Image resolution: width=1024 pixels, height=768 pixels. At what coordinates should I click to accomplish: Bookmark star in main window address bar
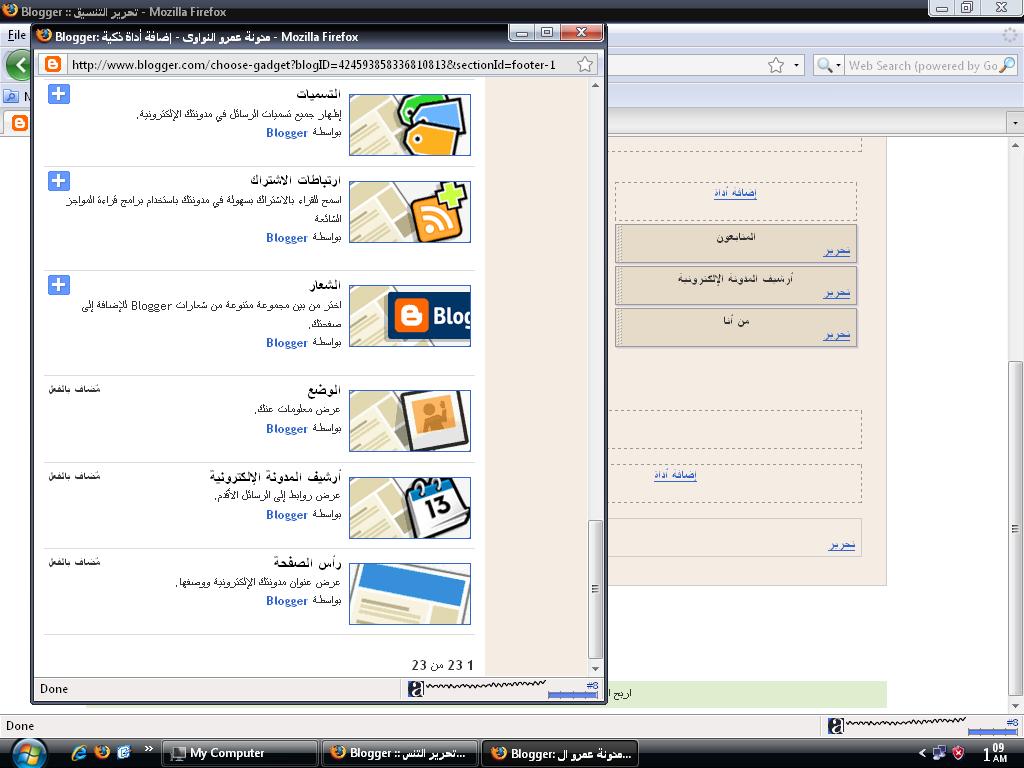(x=776, y=65)
